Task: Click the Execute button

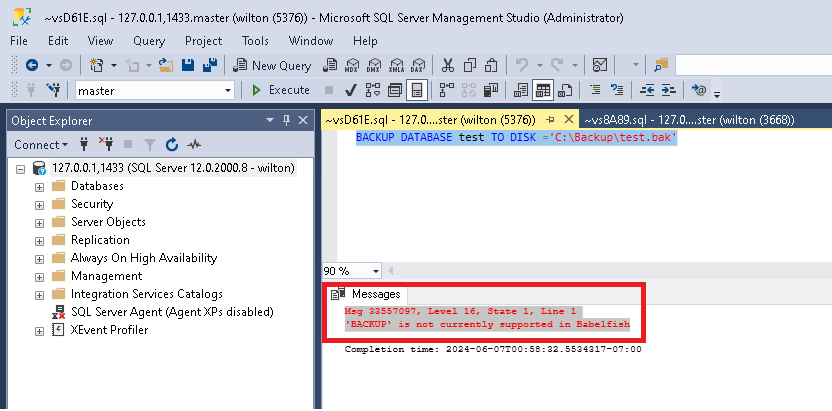Action: (x=281, y=90)
